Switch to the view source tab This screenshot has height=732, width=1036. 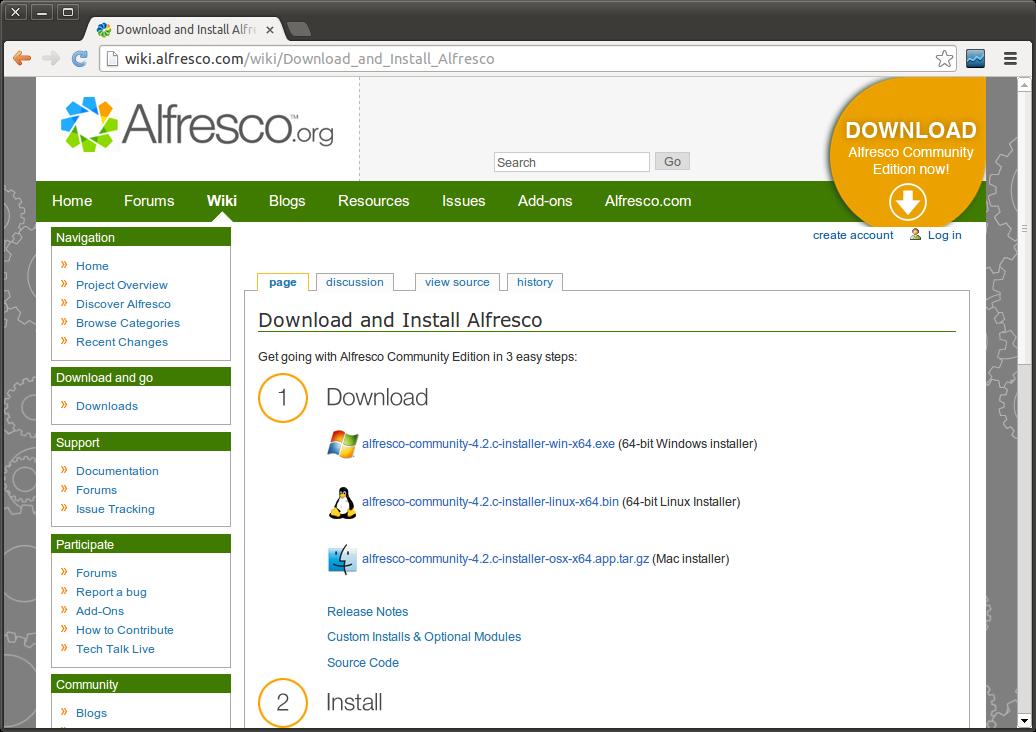[x=457, y=282]
